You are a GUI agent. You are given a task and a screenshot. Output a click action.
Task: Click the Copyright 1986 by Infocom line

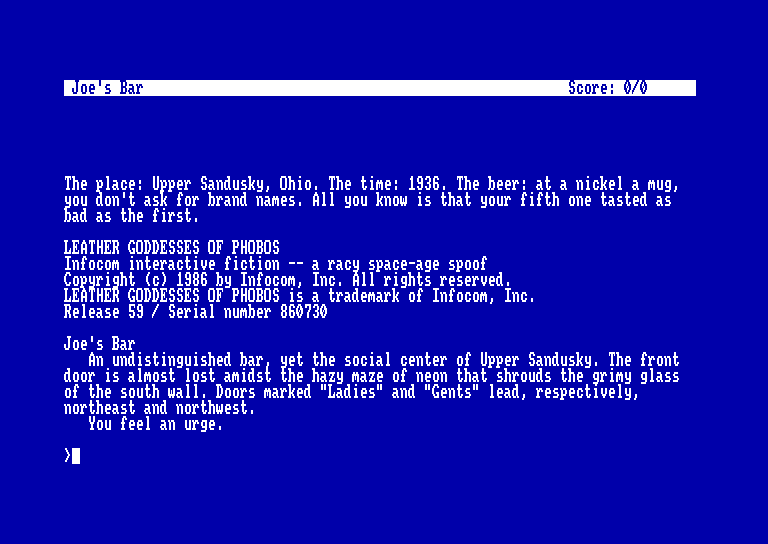click(x=288, y=280)
